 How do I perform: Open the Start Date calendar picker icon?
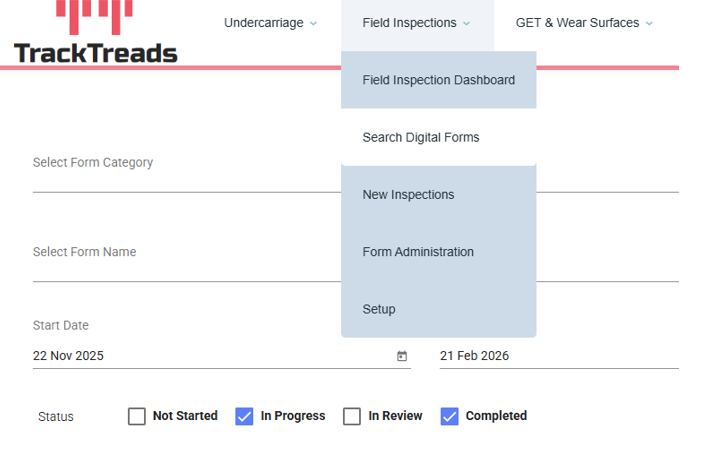402,356
